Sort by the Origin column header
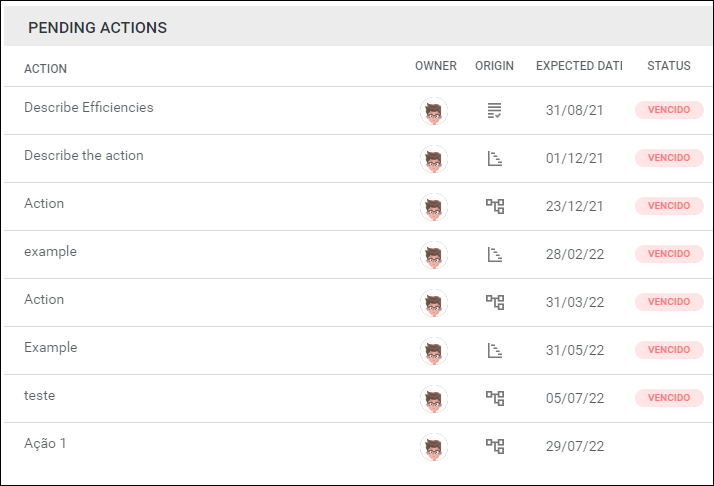 495,66
